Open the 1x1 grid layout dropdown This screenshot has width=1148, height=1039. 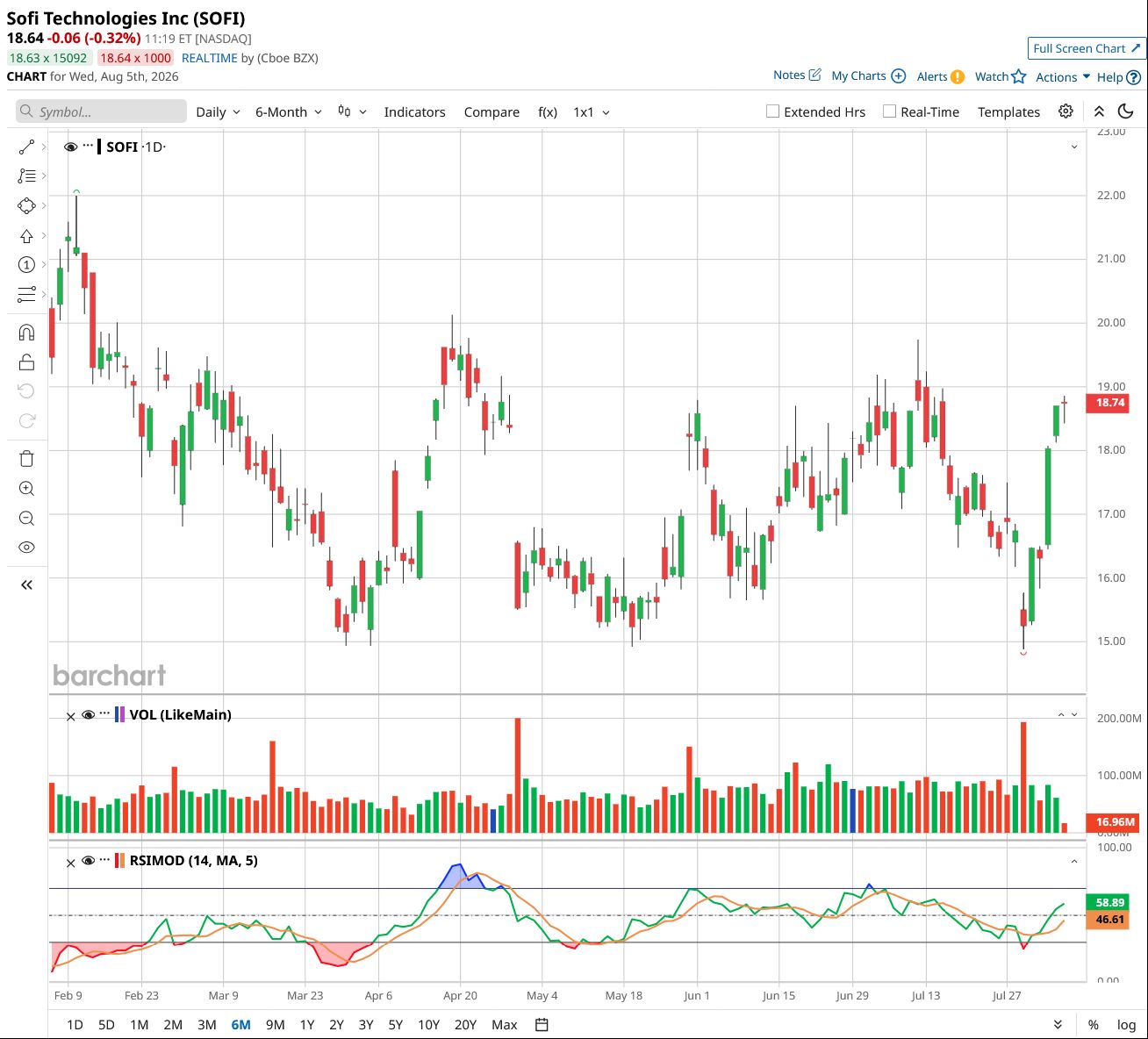pyautogui.click(x=592, y=112)
